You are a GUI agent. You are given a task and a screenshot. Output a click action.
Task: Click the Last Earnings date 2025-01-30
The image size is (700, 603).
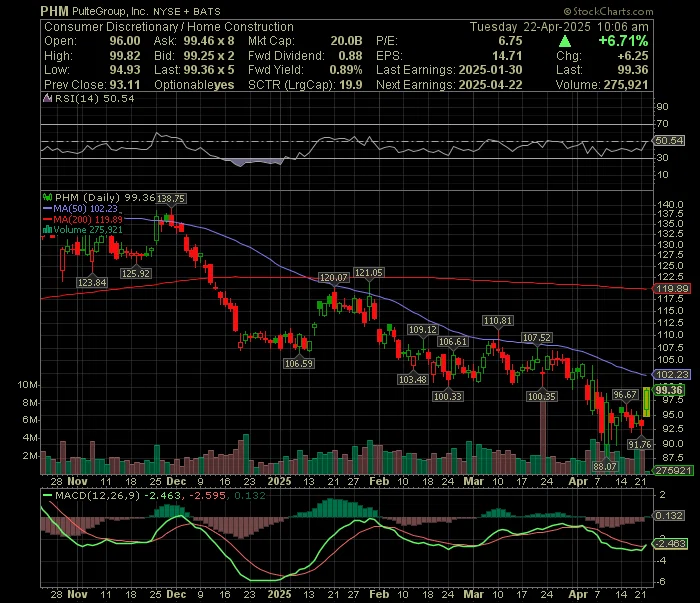(491, 70)
